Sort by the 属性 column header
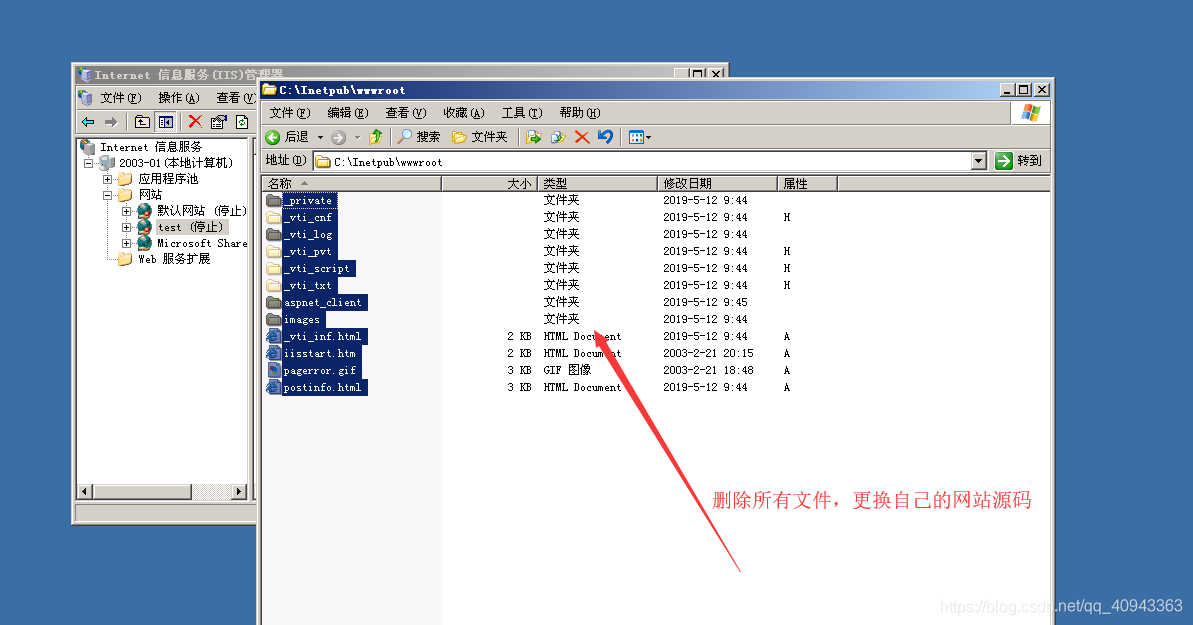 (x=807, y=183)
